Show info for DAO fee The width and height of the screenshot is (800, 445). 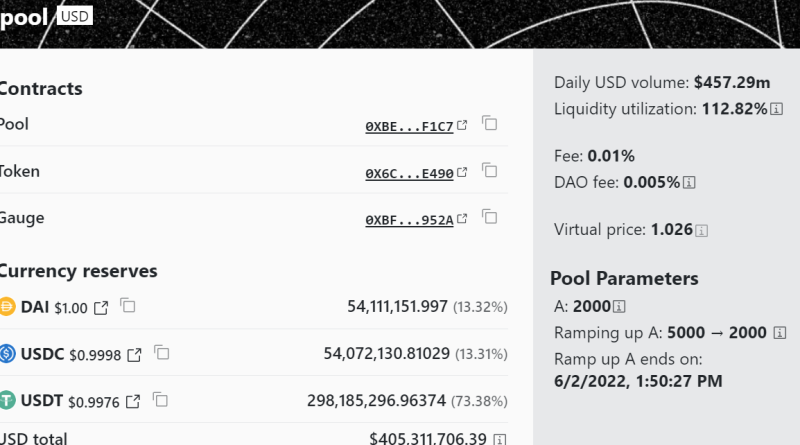coord(689,182)
